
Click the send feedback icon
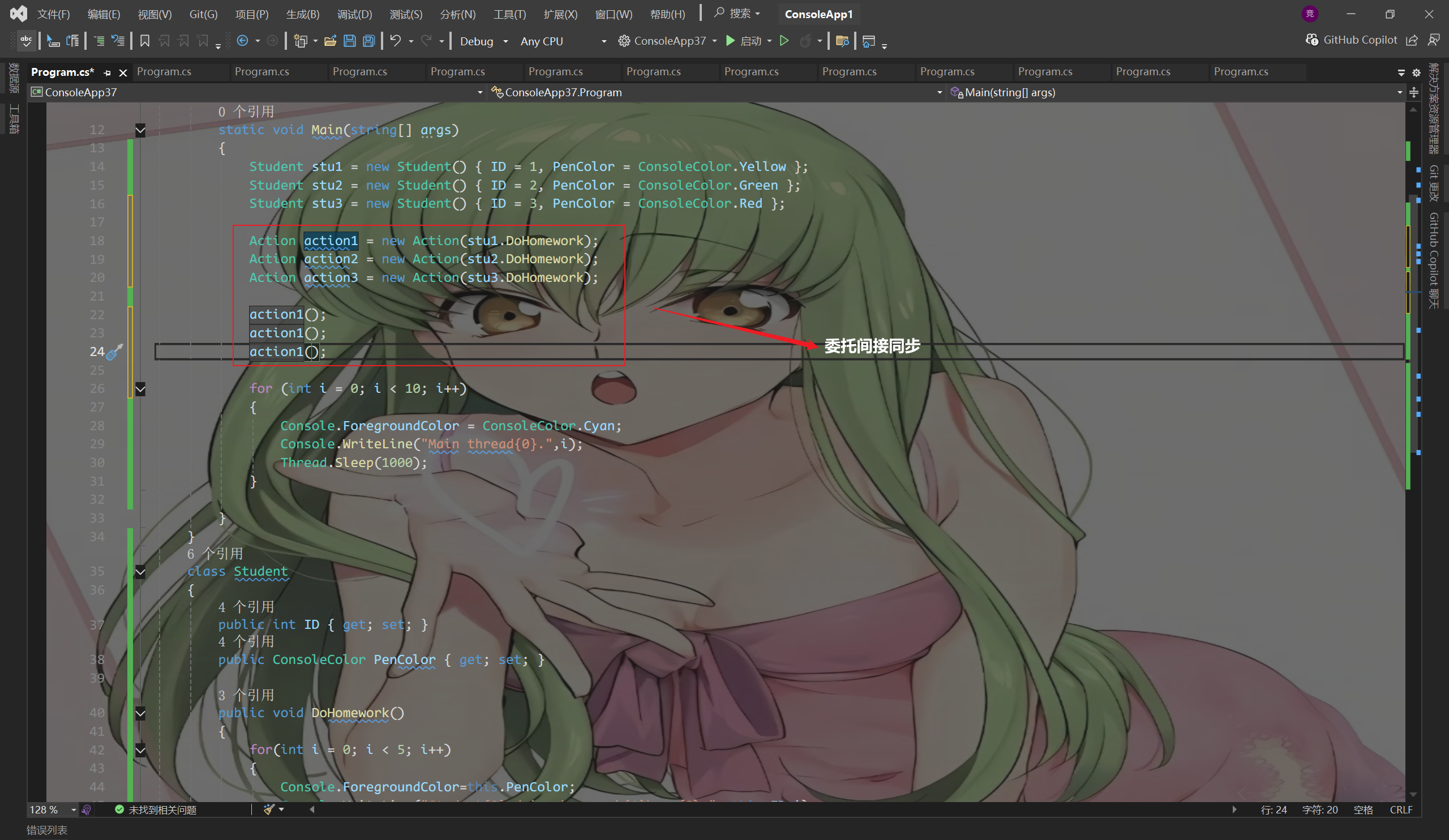[x=1434, y=40]
